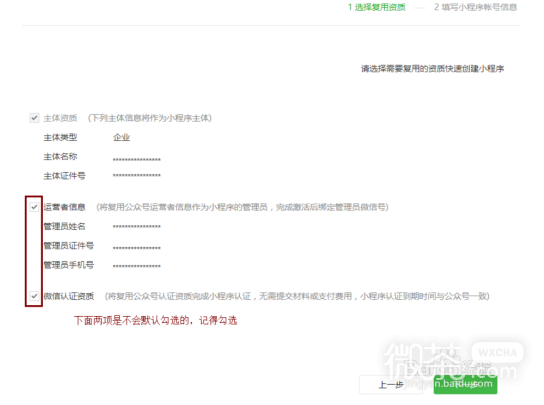Click the 主体证件号 label
This screenshot has width=544, height=405.
(x=65, y=176)
